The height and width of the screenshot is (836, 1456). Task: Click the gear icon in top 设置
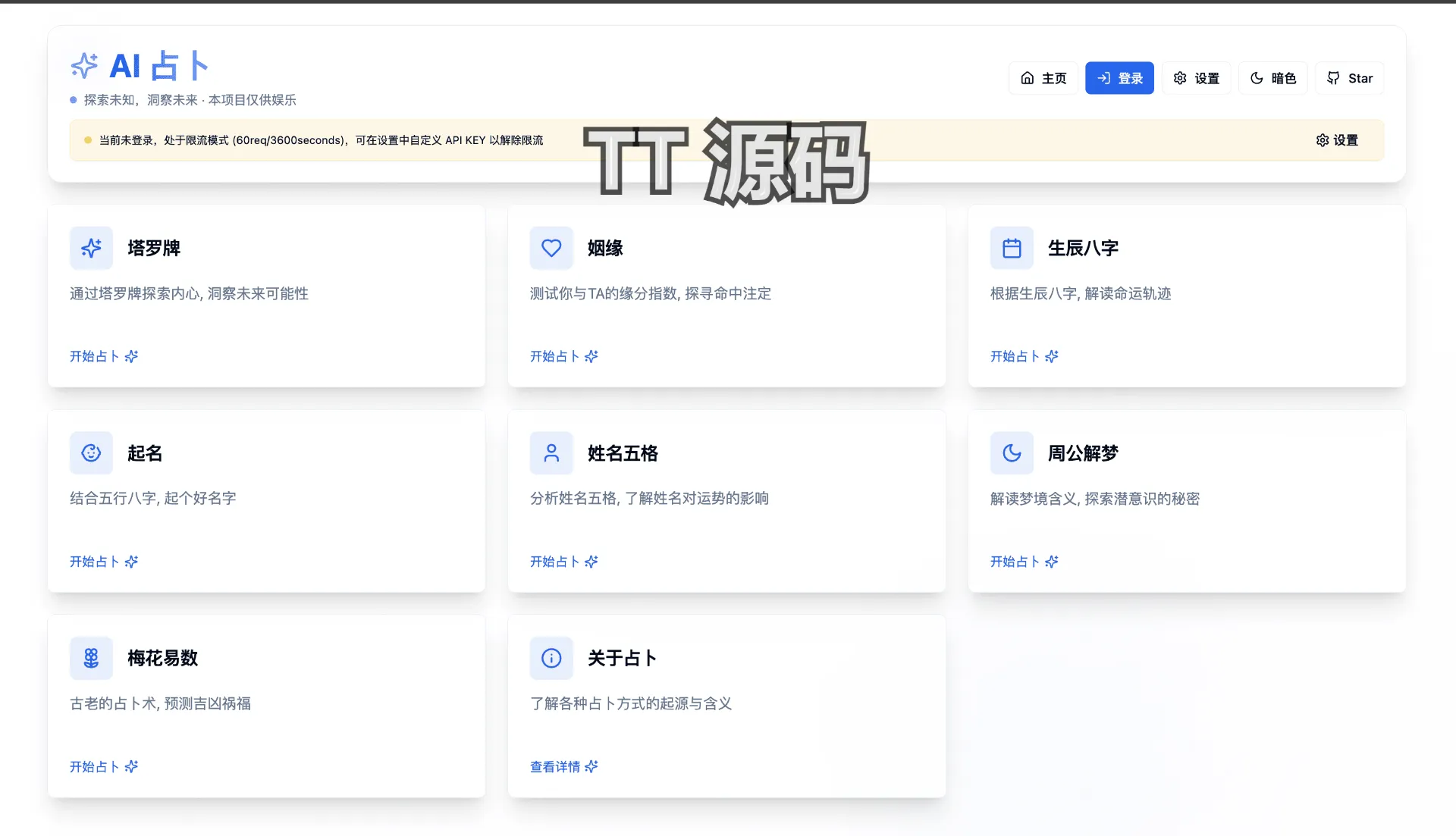(x=1180, y=78)
